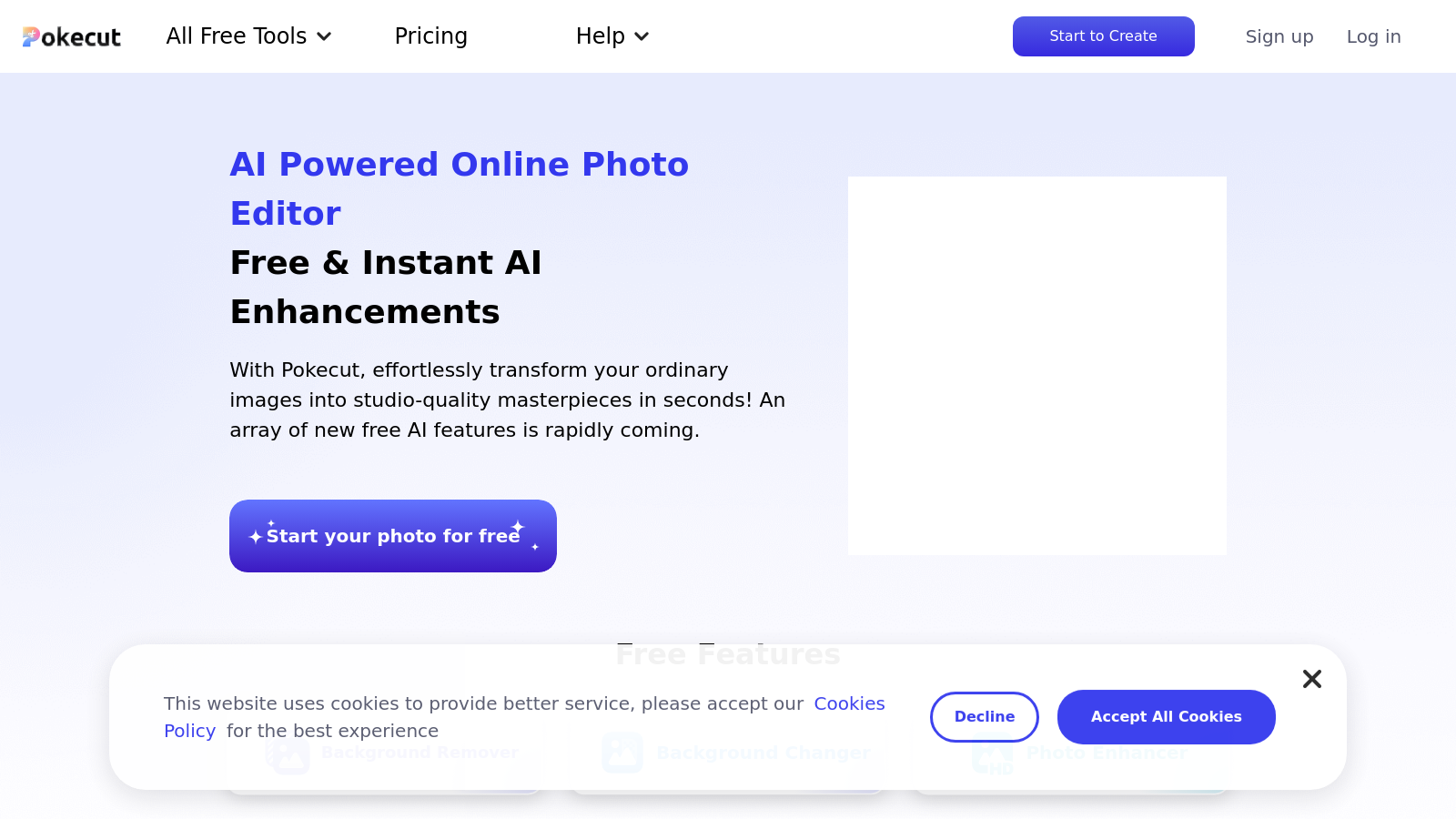
Task: Open the Cookies Policy link
Action: pos(849,703)
